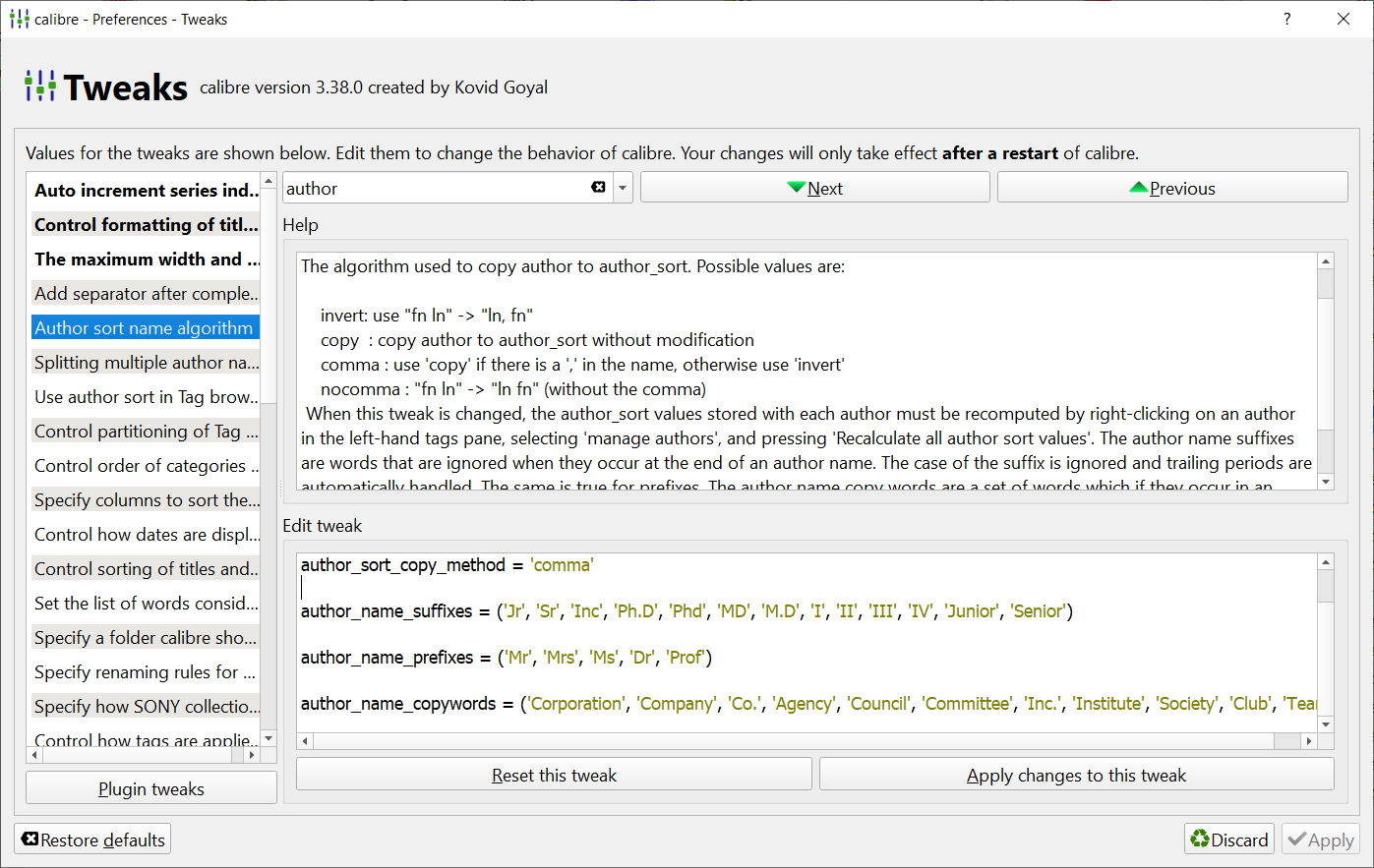
Task: Choose 'Control order of categories' tweak
Action: 145,466
